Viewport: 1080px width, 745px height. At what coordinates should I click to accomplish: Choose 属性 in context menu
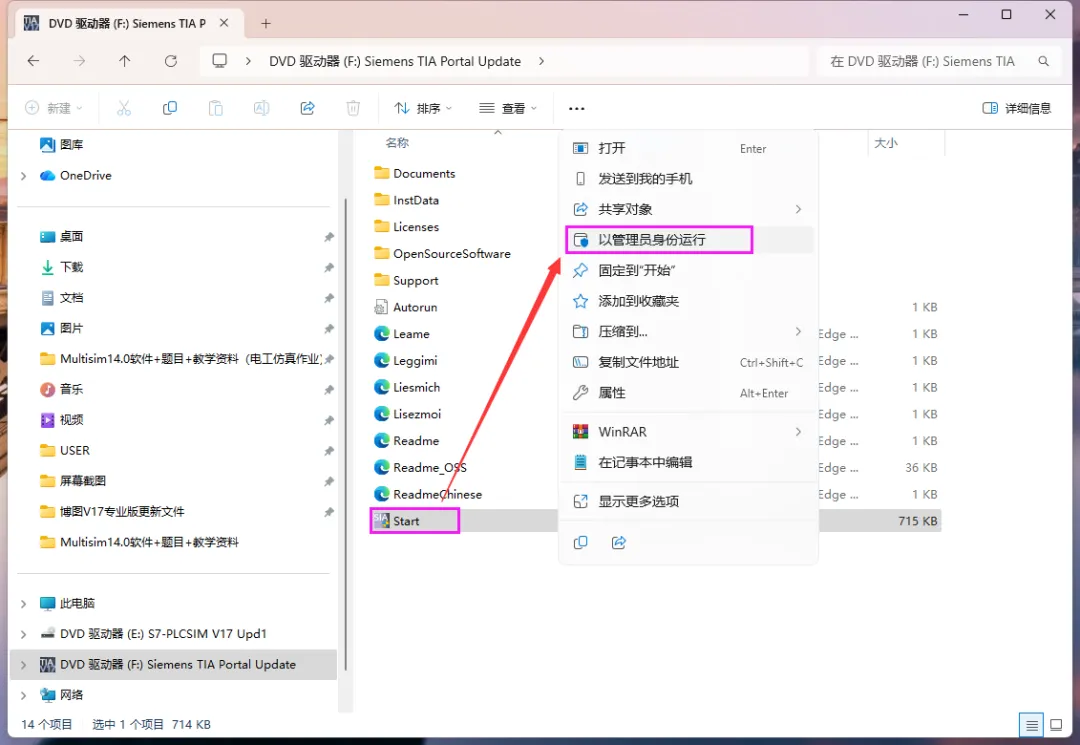pyautogui.click(x=689, y=392)
